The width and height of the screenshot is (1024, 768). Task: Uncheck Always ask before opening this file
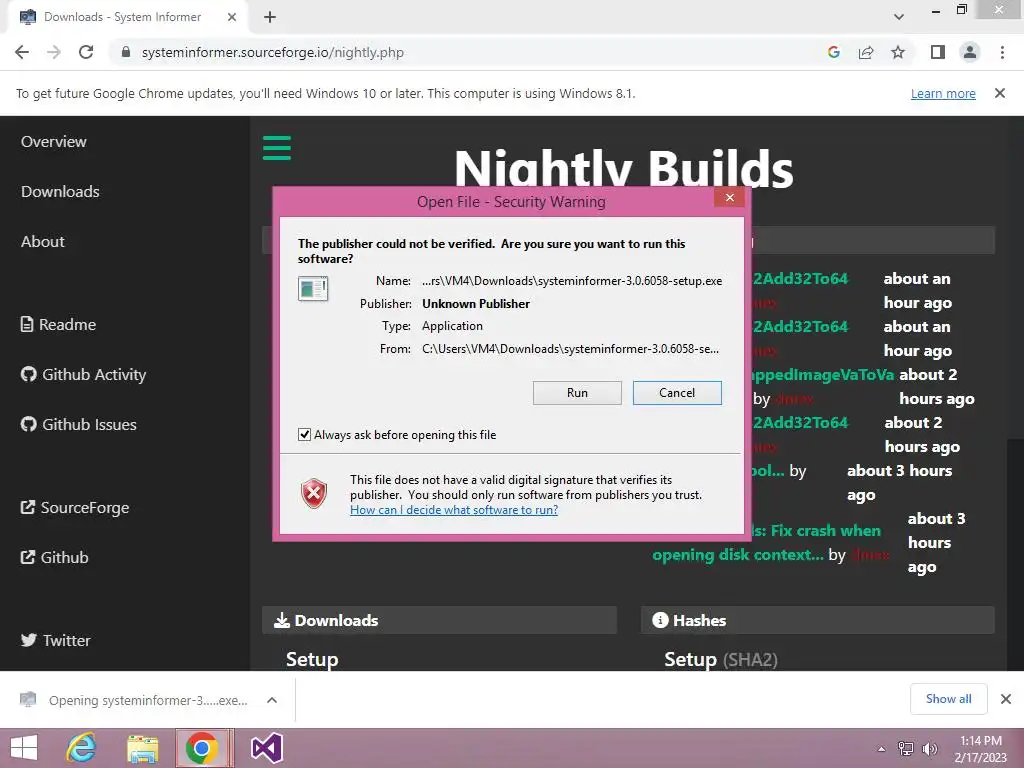pos(304,435)
